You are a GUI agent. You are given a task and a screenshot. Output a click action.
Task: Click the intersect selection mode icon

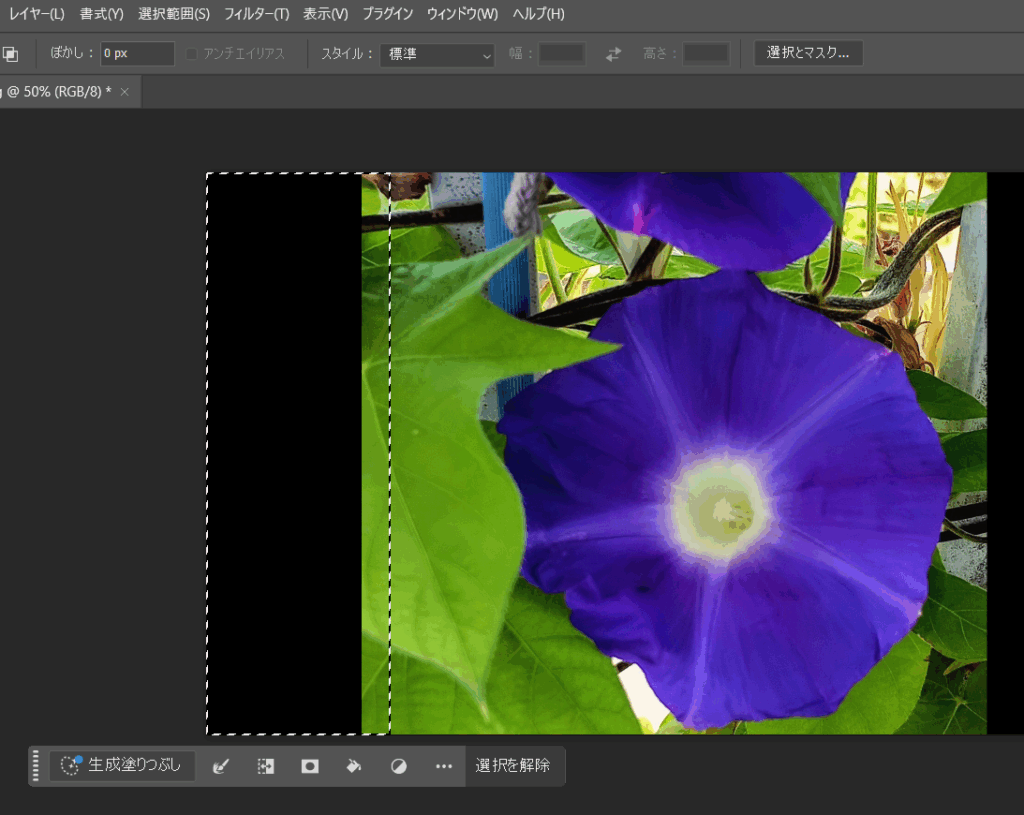(x=10, y=54)
